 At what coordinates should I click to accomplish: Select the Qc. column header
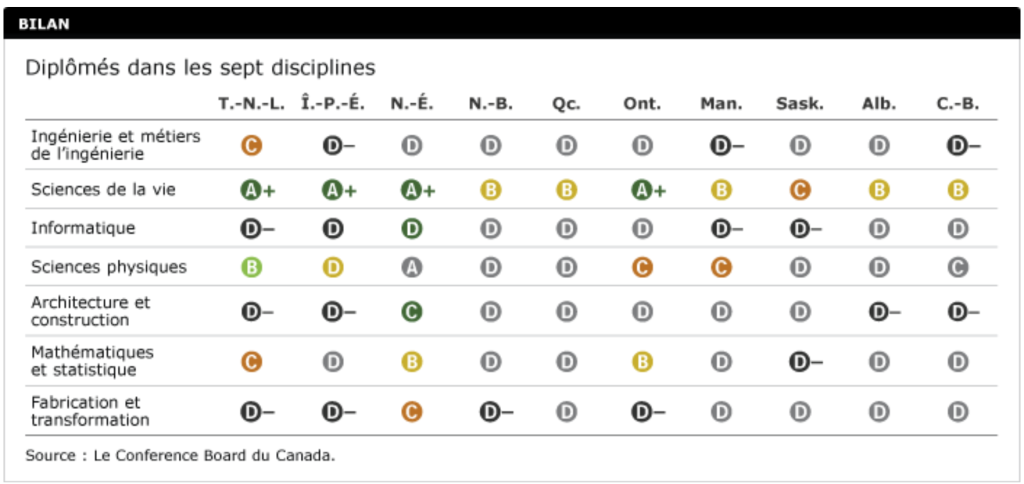coord(566,104)
